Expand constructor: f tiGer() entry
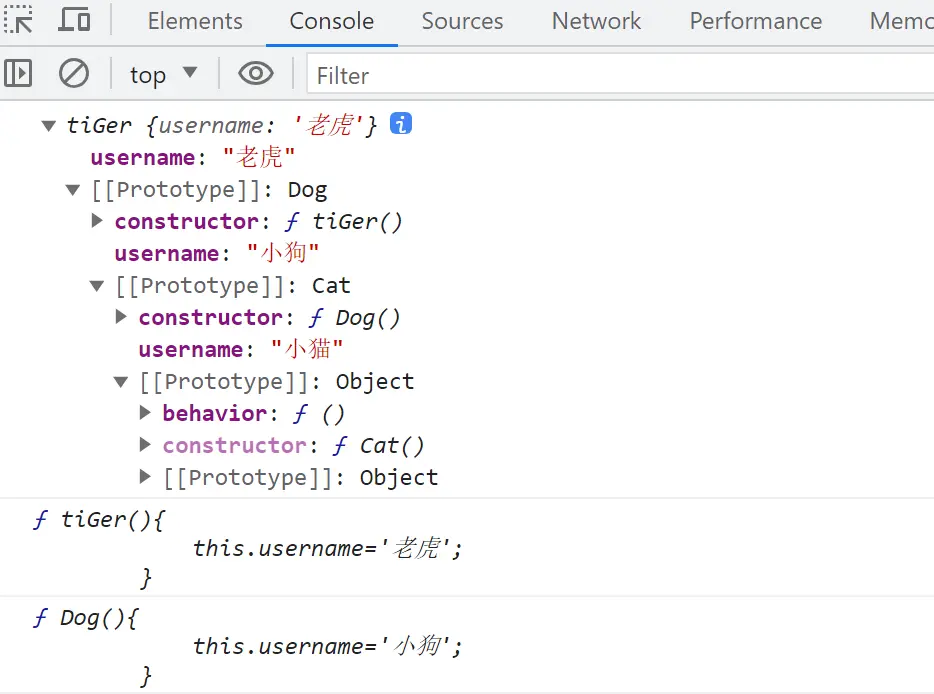The width and height of the screenshot is (934, 694). 96,221
